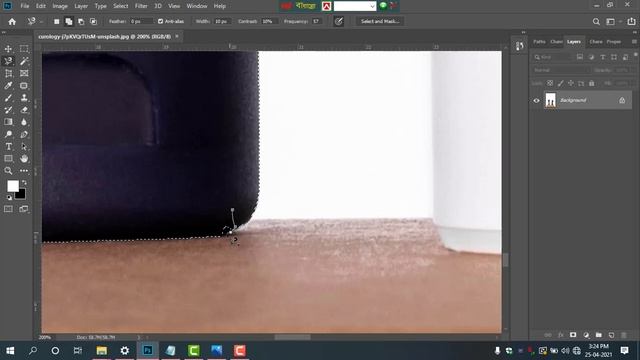Open File Explorer from the taskbar
Screen dimensions: 640x360
pyautogui.click(x=102, y=351)
